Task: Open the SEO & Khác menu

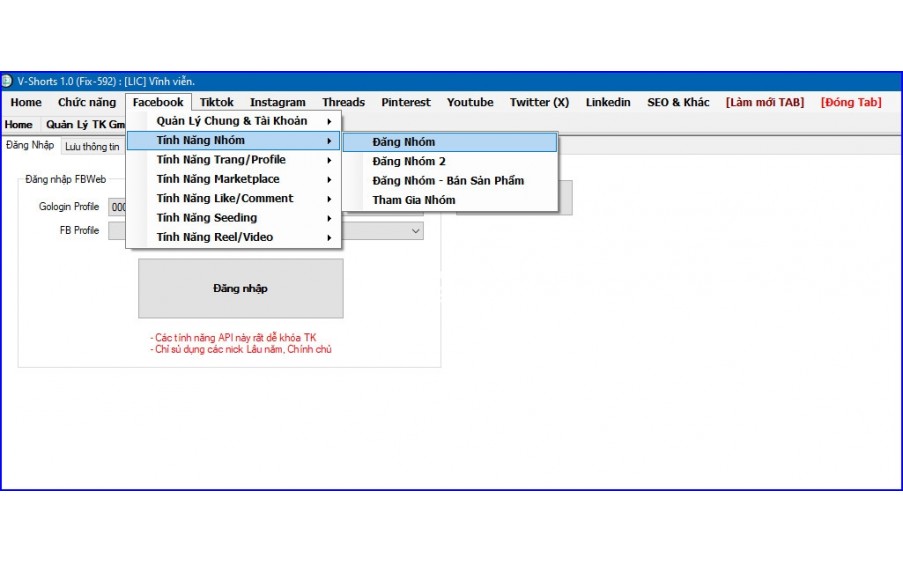Action: pyautogui.click(x=678, y=102)
